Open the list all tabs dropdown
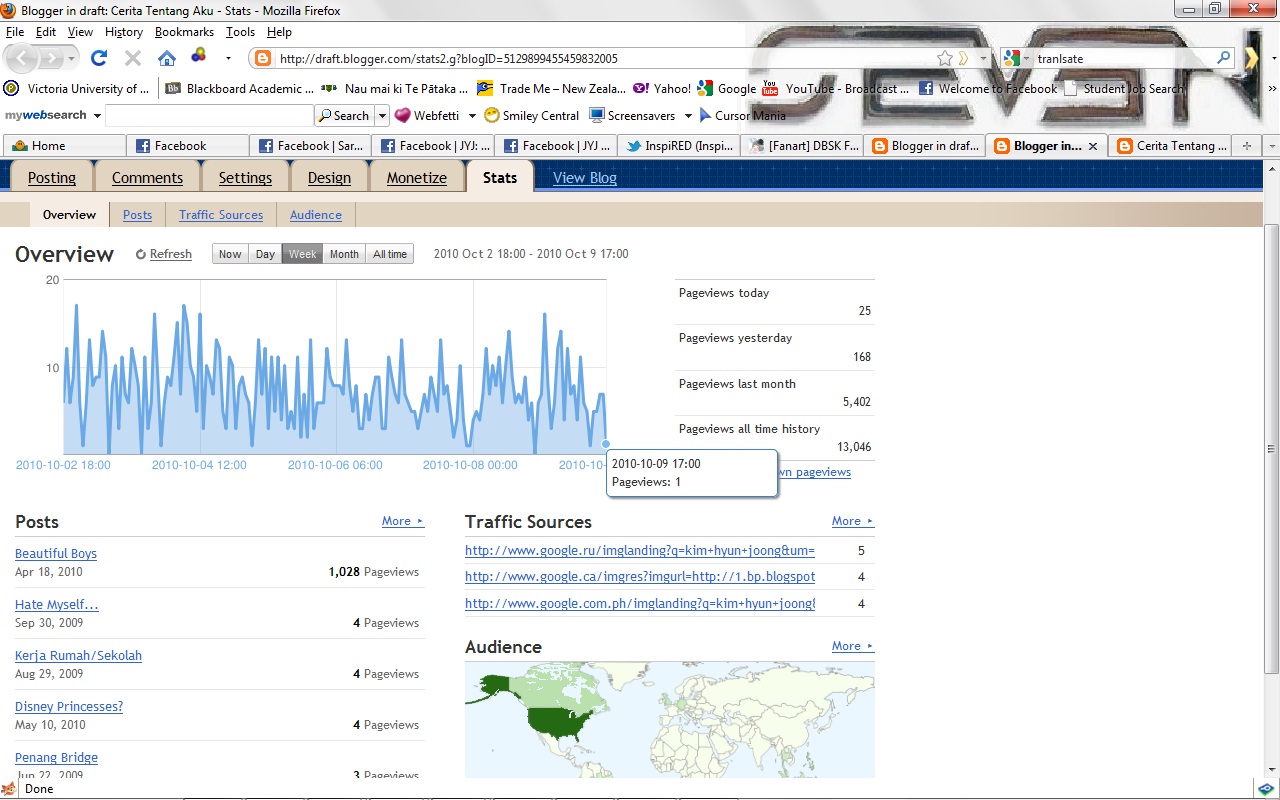 [x=1271, y=145]
